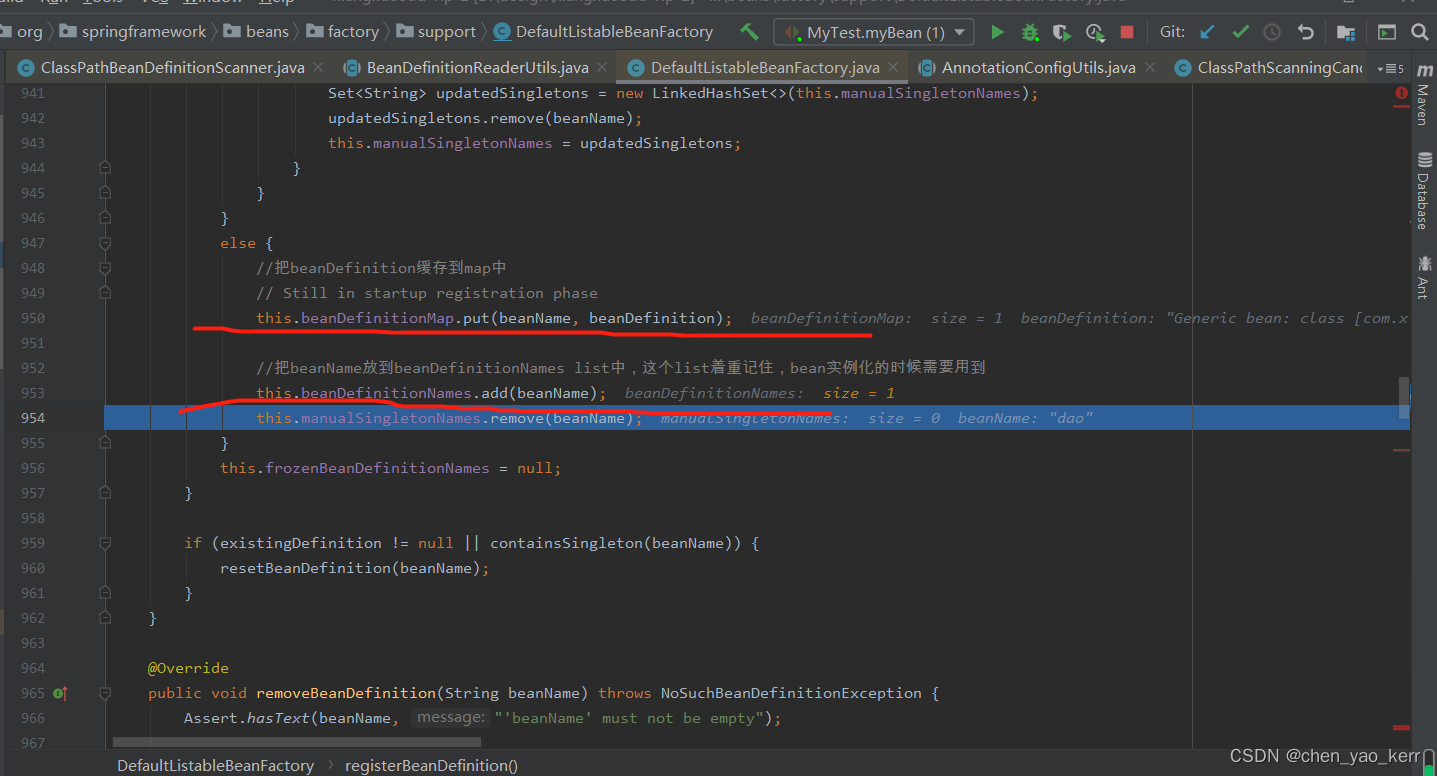The image size is (1437, 776).
Task: Start debugging with the green bug icon
Action: click(x=1030, y=32)
